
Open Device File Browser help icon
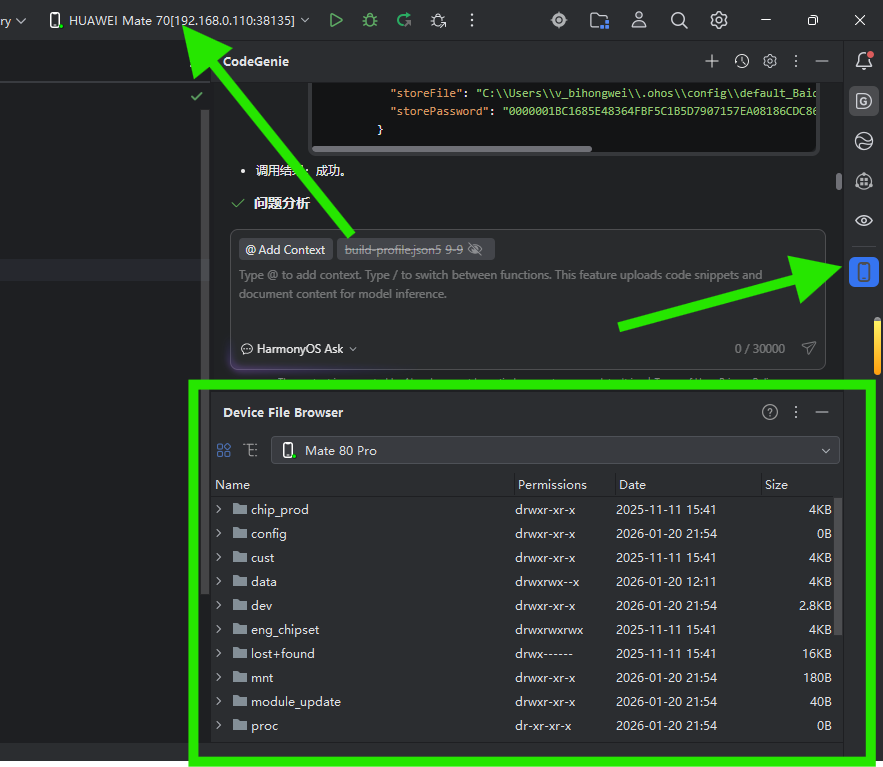point(770,412)
